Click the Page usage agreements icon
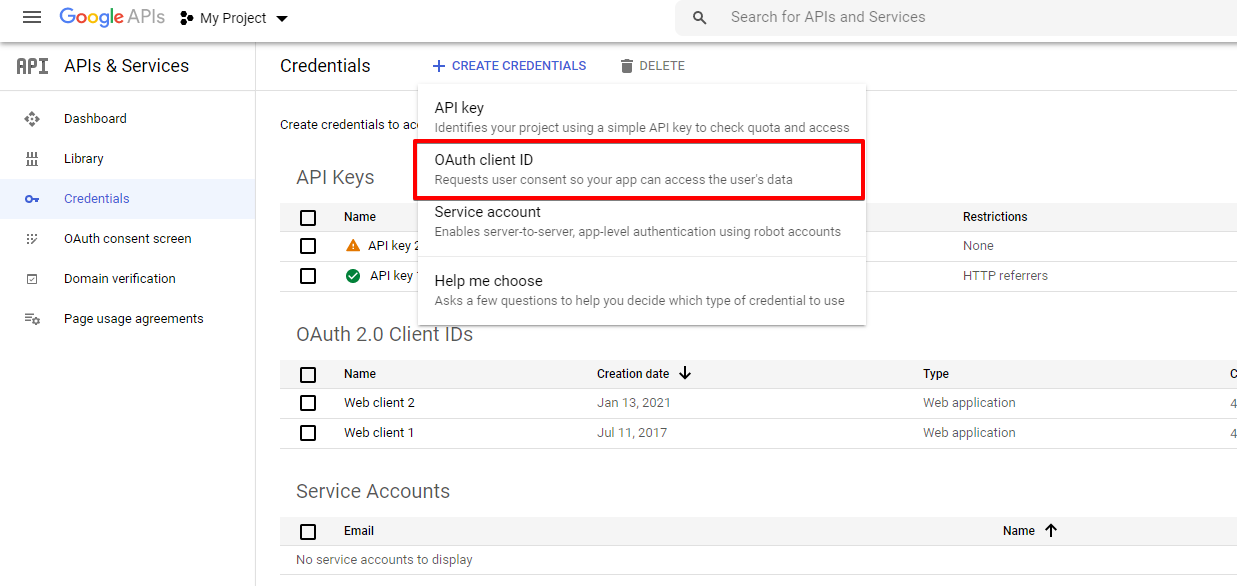The height and width of the screenshot is (586, 1237). 32,319
